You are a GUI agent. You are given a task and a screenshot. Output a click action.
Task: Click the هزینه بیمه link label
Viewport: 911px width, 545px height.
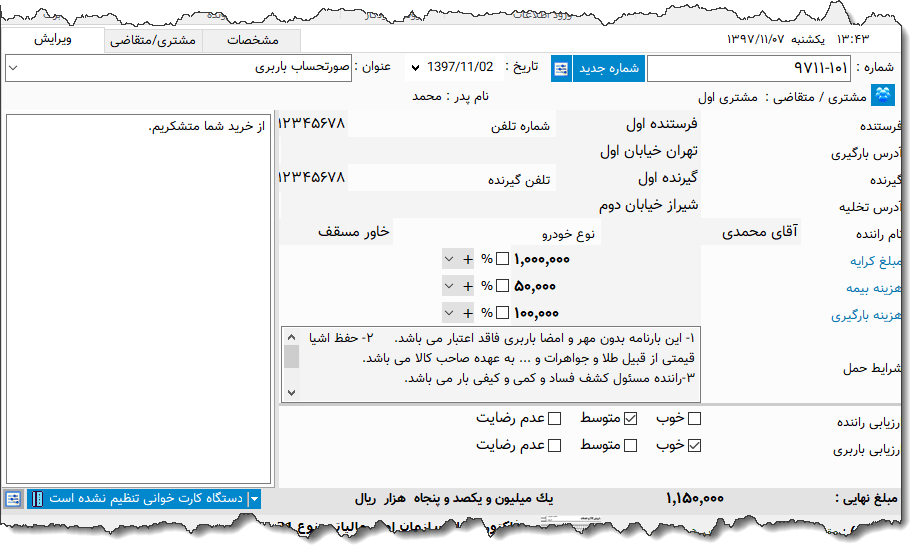tap(874, 289)
